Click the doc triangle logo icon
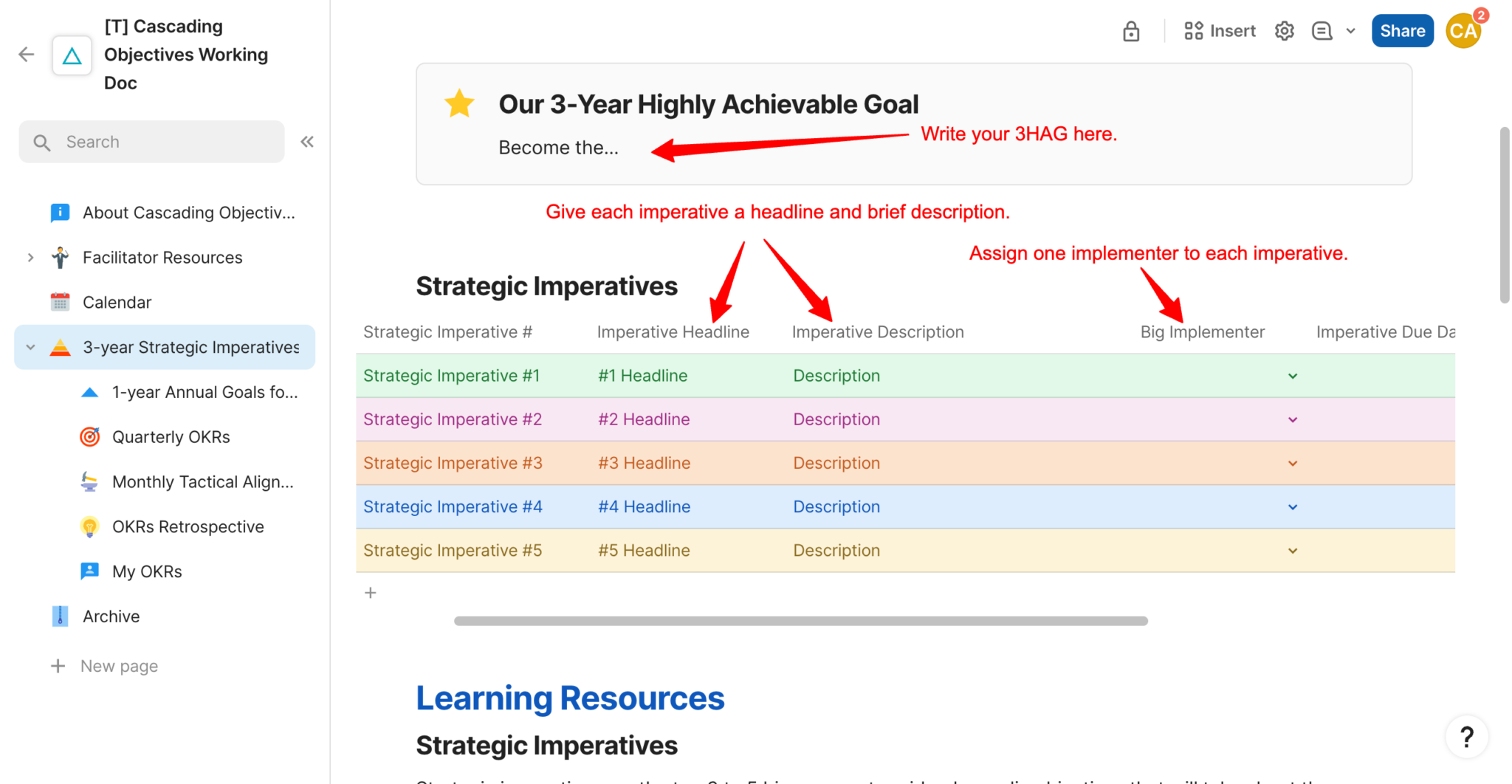This screenshot has width=1512, height=784. coord(72,55)
